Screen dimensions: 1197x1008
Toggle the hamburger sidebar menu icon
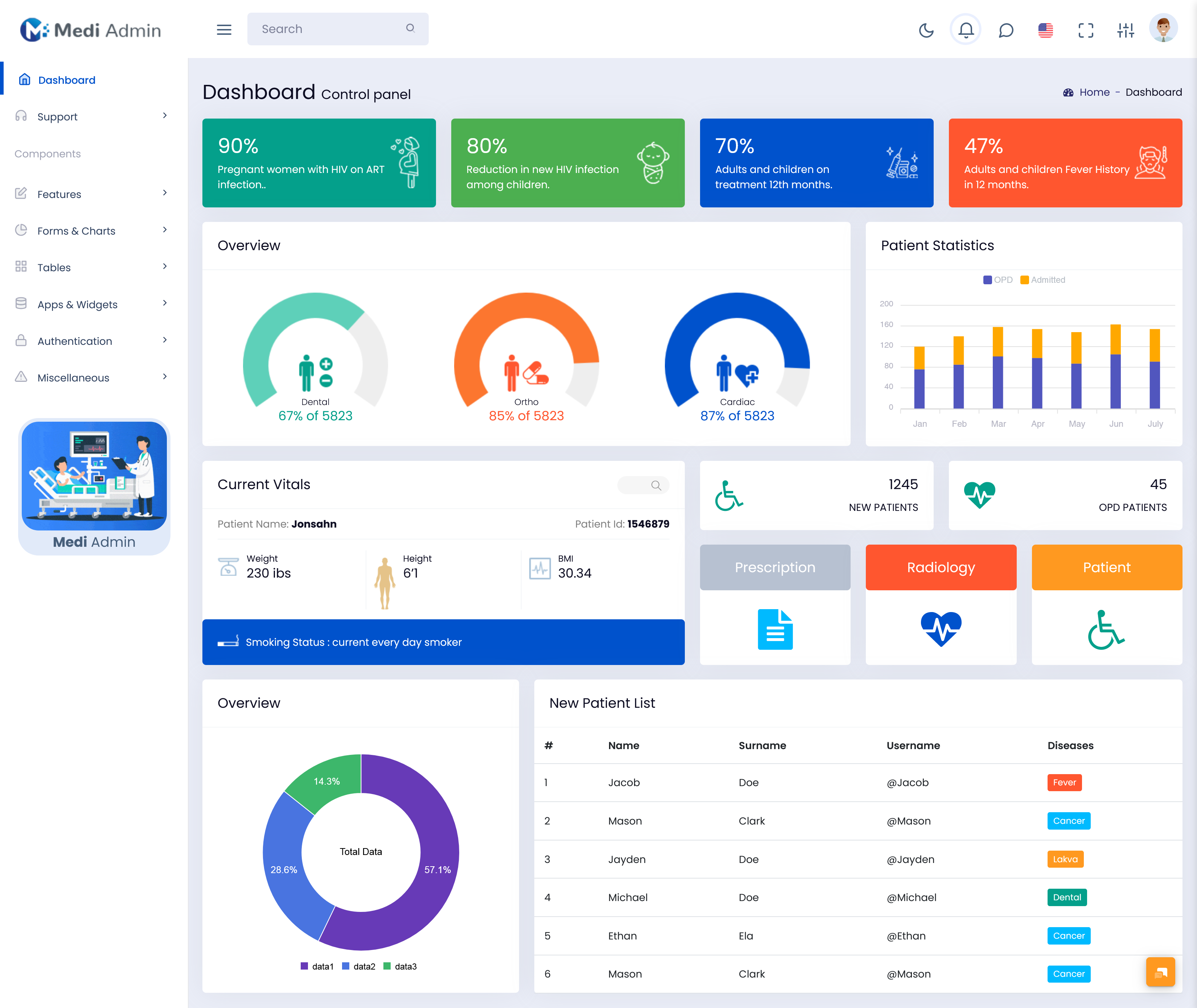224,29
